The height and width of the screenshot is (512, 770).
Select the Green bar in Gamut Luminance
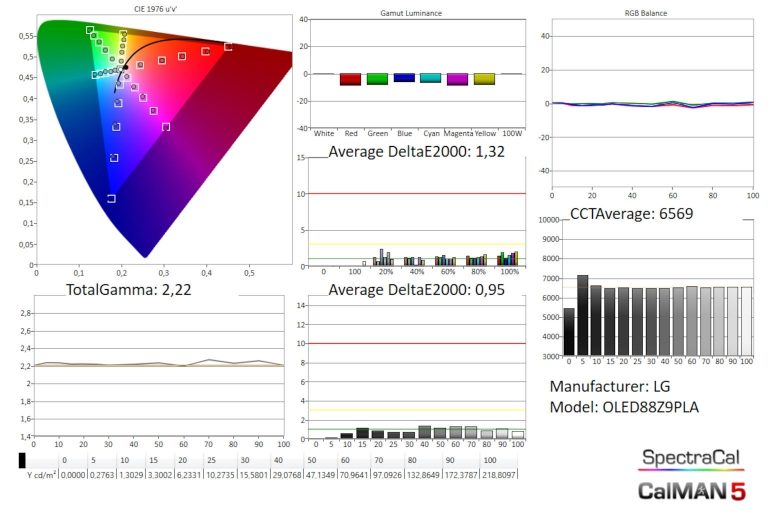pos(377,79)
